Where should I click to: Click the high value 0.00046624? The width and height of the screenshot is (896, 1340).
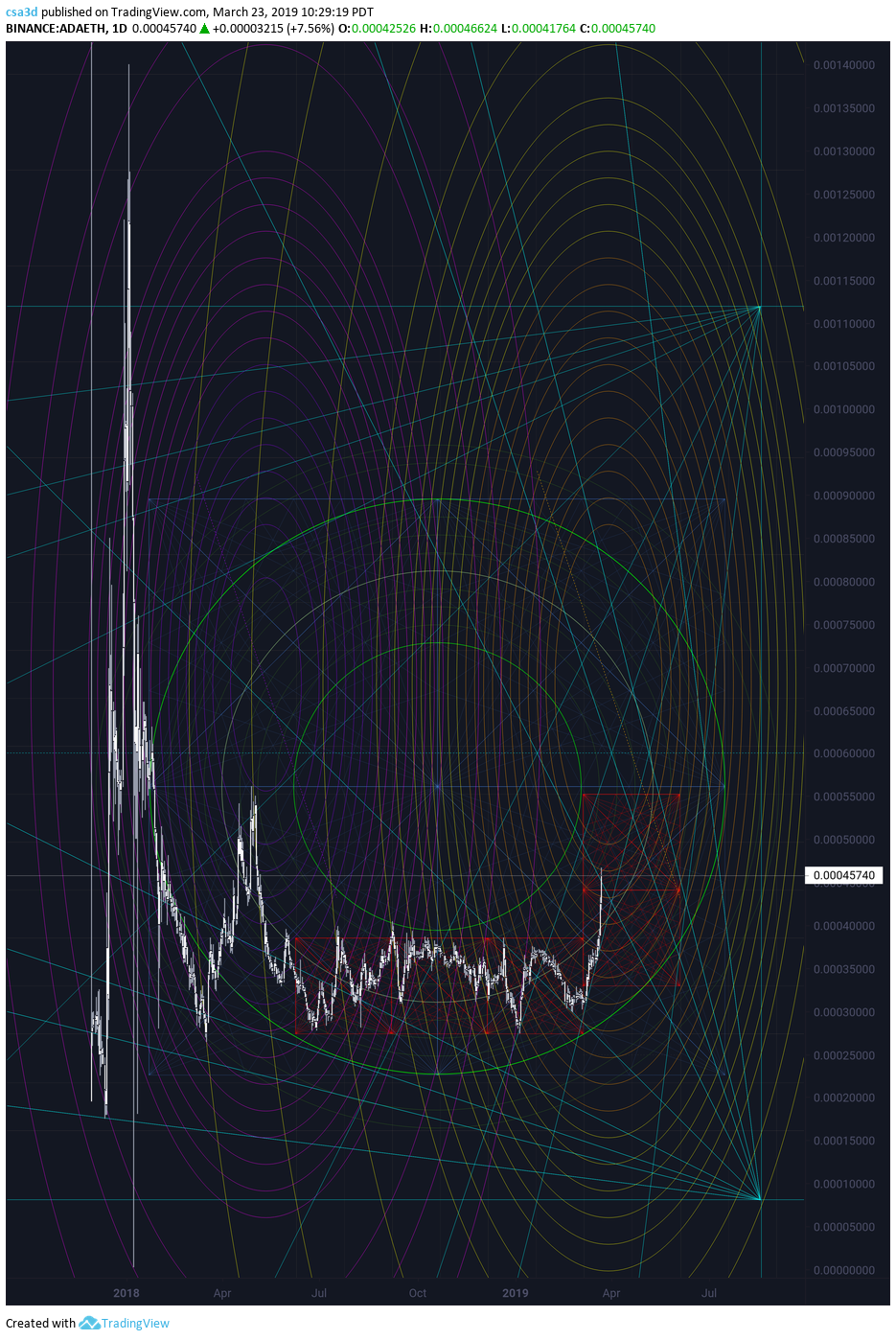pos(465,29)
